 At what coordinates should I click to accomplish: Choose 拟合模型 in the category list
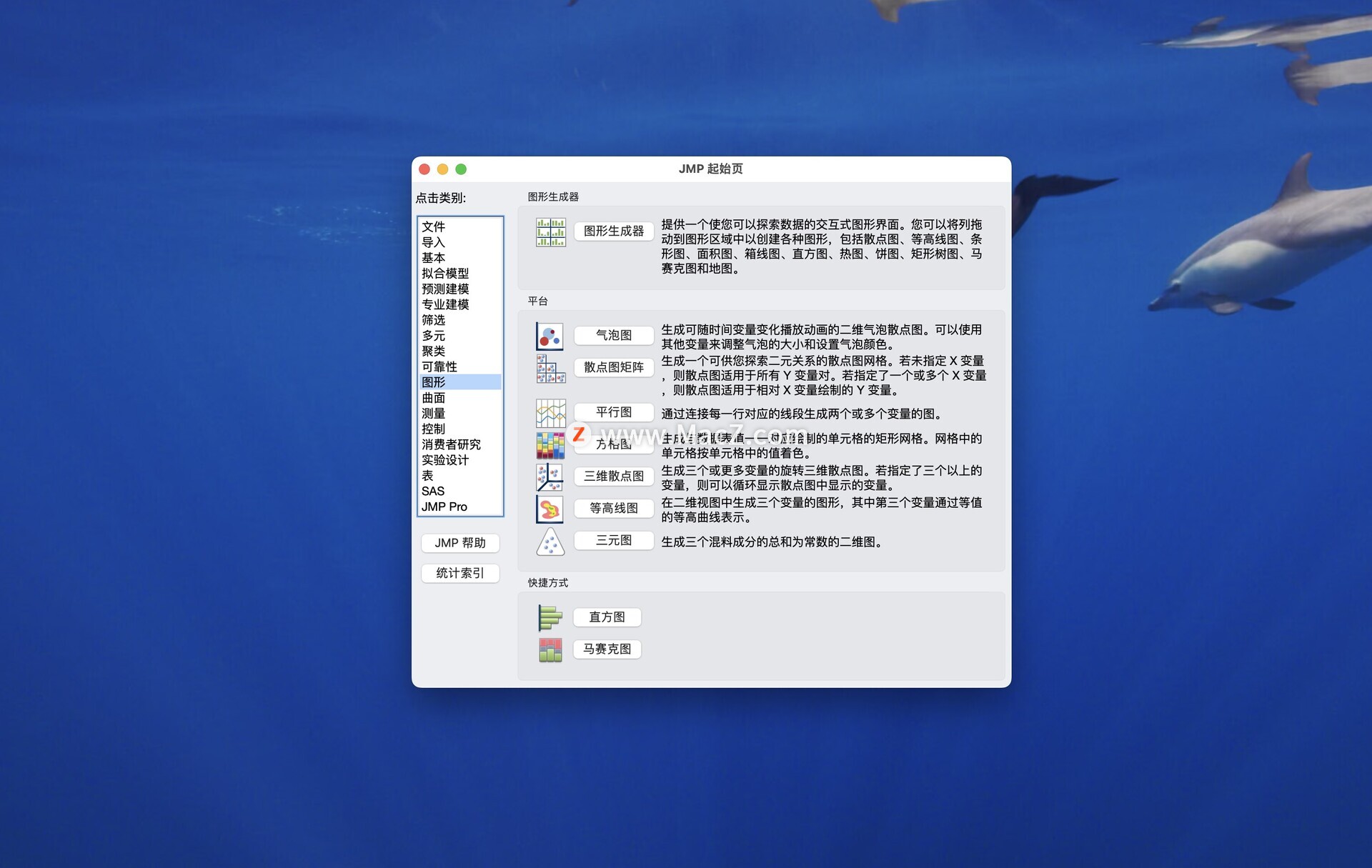click(x=460, y=274)
